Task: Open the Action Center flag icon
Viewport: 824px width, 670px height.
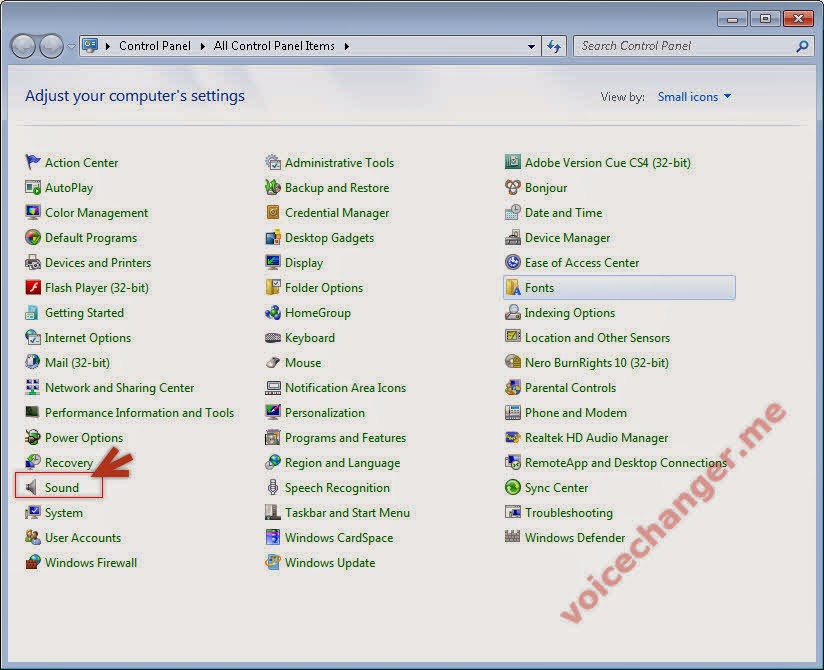Action: (33, 162)
